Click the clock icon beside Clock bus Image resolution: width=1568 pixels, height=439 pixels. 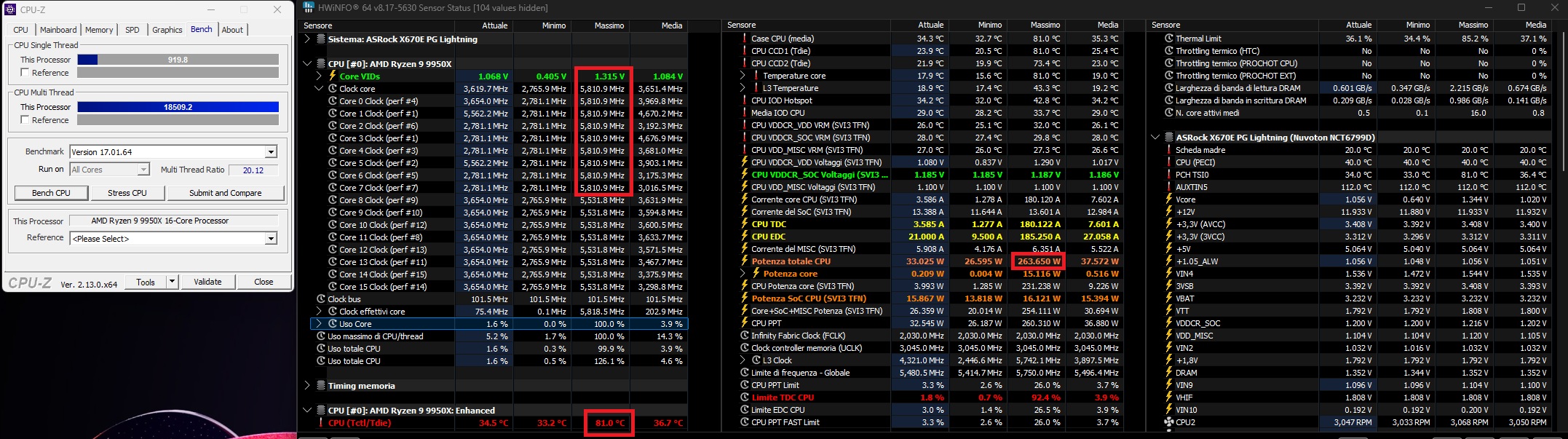(x=321, y=299)
